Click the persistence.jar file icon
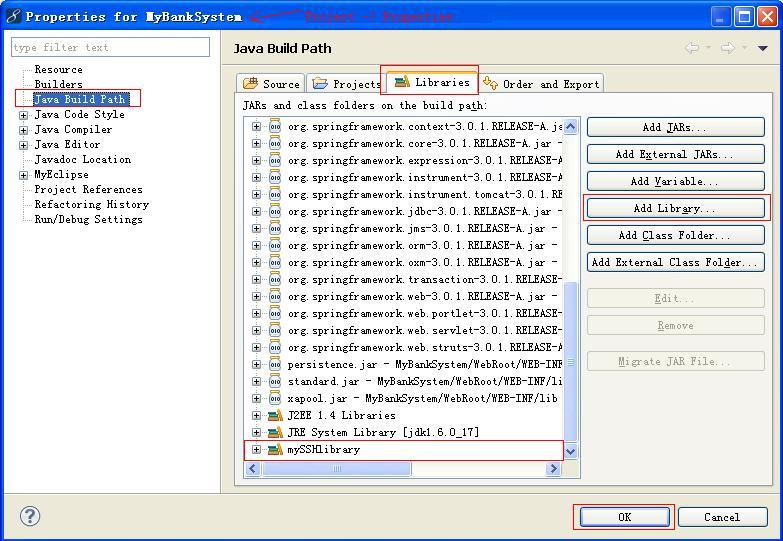Screen dimensions: 783x541 point(275,364)
